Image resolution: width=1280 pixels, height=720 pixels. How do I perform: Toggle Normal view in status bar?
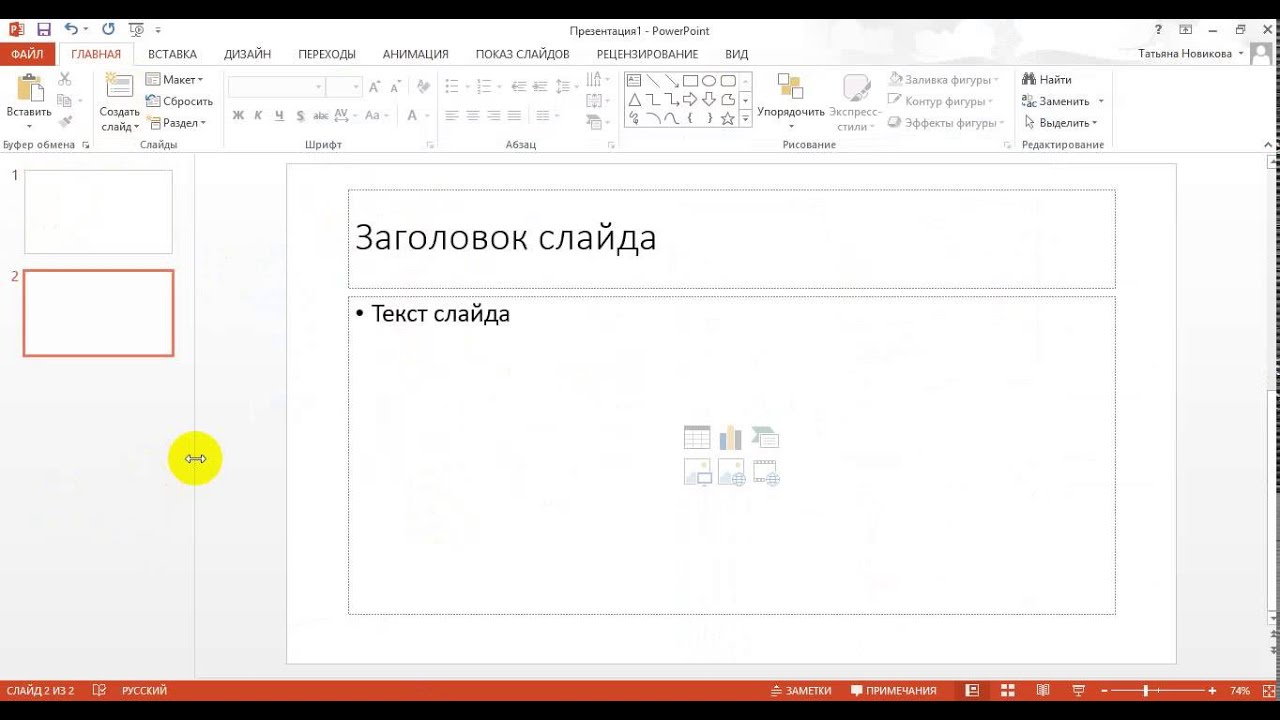(x=972, y=690)
